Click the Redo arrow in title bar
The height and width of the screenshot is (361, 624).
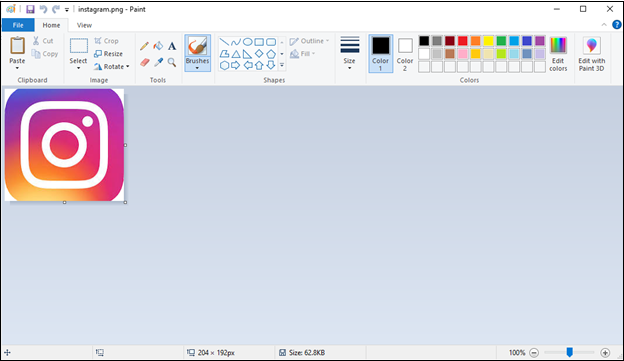56,9
